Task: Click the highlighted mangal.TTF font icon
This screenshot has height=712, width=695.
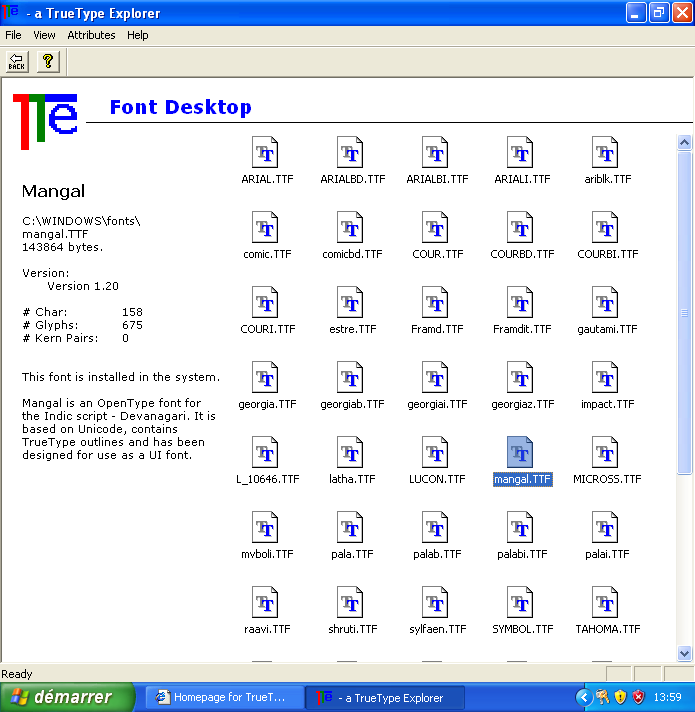Action: [521, 454]
